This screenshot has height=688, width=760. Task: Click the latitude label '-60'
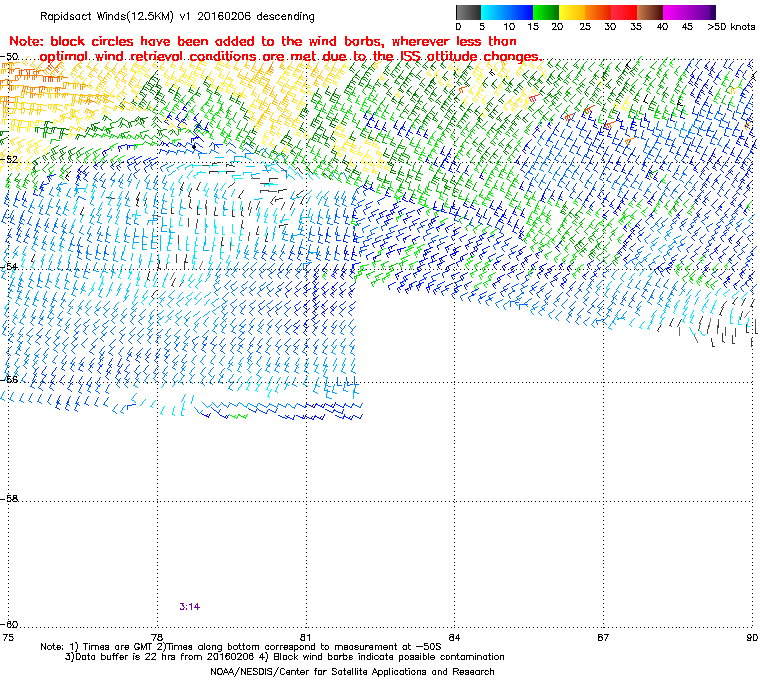click(9, 624)
